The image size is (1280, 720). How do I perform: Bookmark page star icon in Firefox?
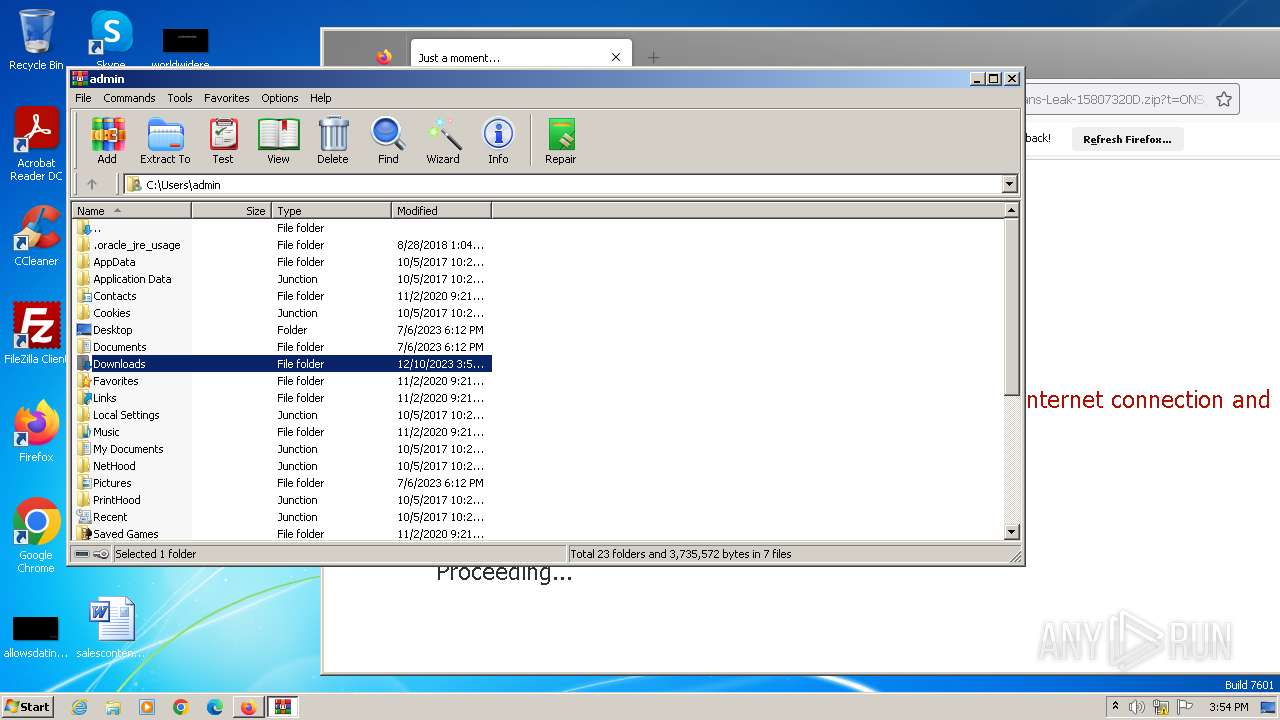tap(1224, 99)
